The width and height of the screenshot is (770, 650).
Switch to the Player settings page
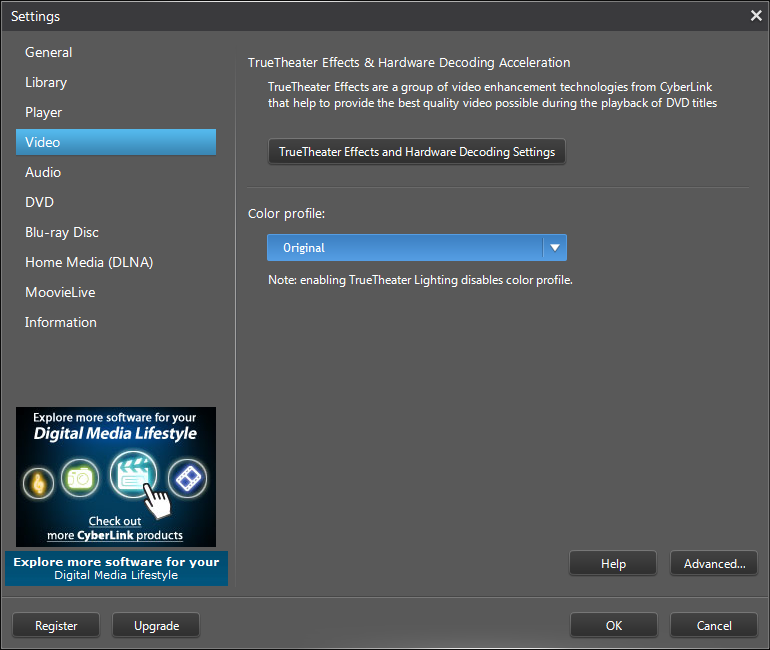tap(44, 112)
